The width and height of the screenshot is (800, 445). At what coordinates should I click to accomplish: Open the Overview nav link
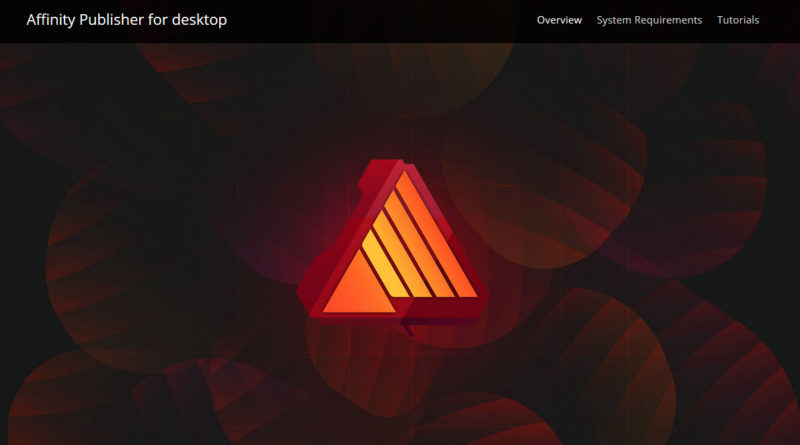(x=559, y=20)
